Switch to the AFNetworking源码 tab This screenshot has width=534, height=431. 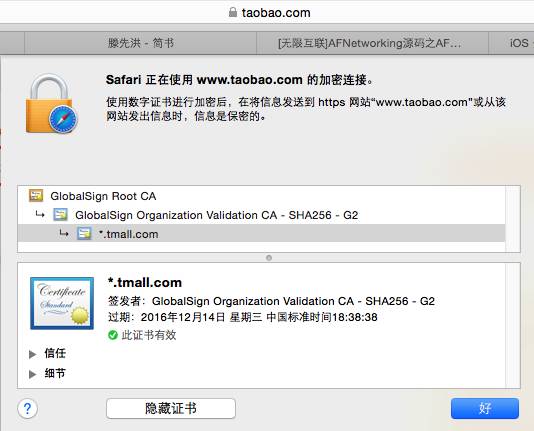pos(373,43)
